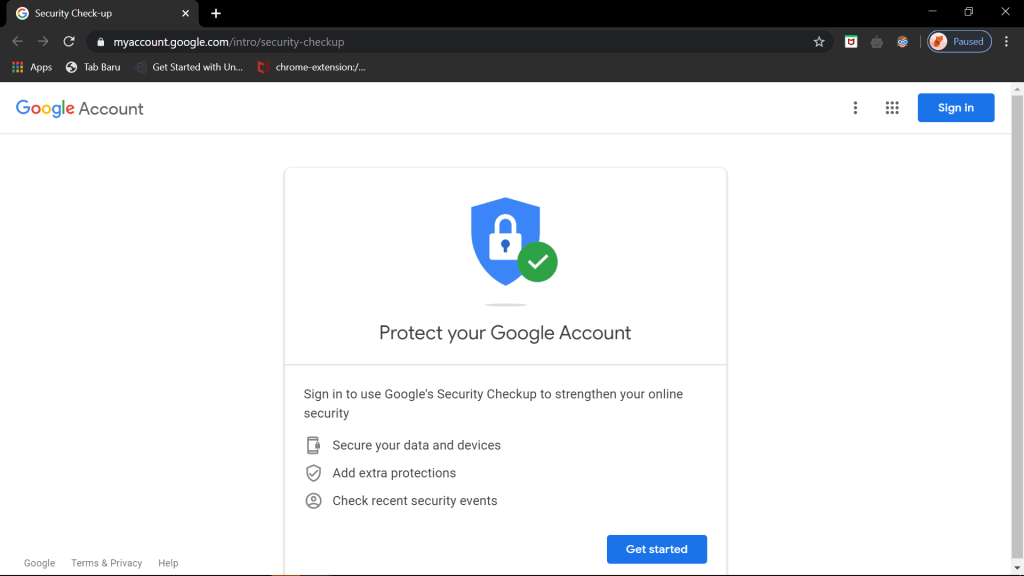This screenshot has width=1024, height=576.
Task: Click the blue Sign in button
Action: 955,108
